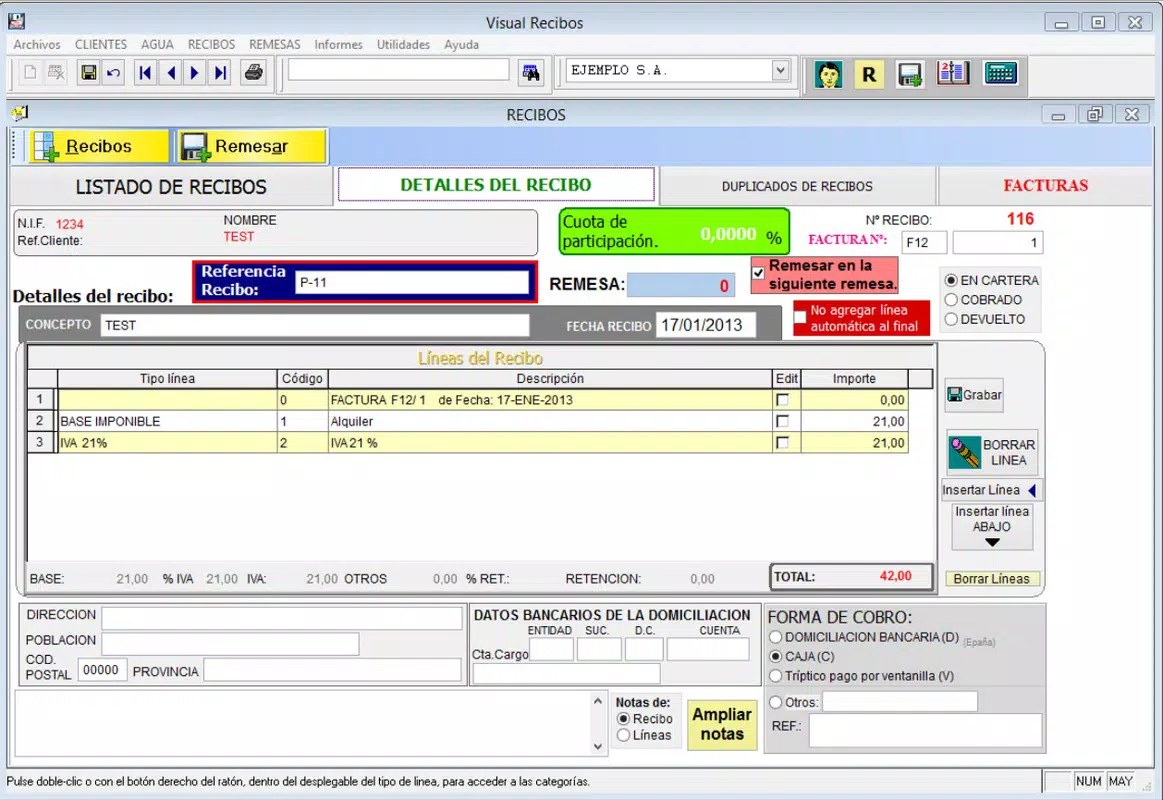
Task: Open the Informes menu
Action: pyautogui.click(x=338, y=44)
